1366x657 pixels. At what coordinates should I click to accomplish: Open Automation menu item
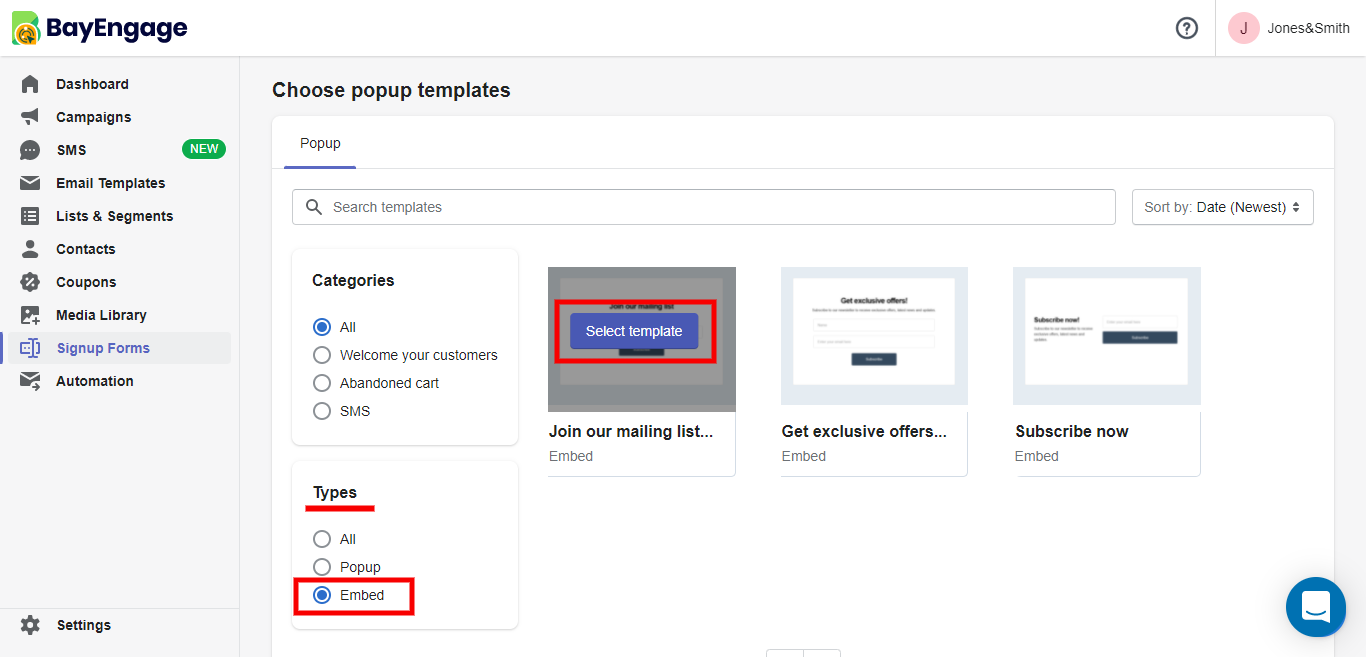(x=94, y=381)
